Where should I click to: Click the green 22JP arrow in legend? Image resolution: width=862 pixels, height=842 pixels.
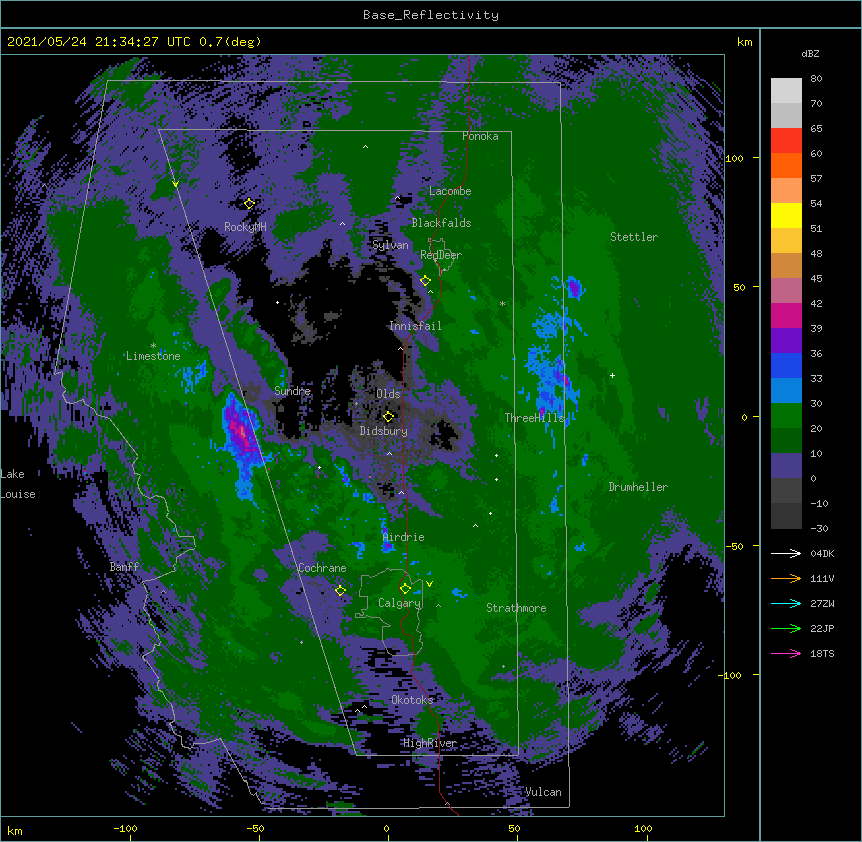pyautogui.click(x=786, y=628)
